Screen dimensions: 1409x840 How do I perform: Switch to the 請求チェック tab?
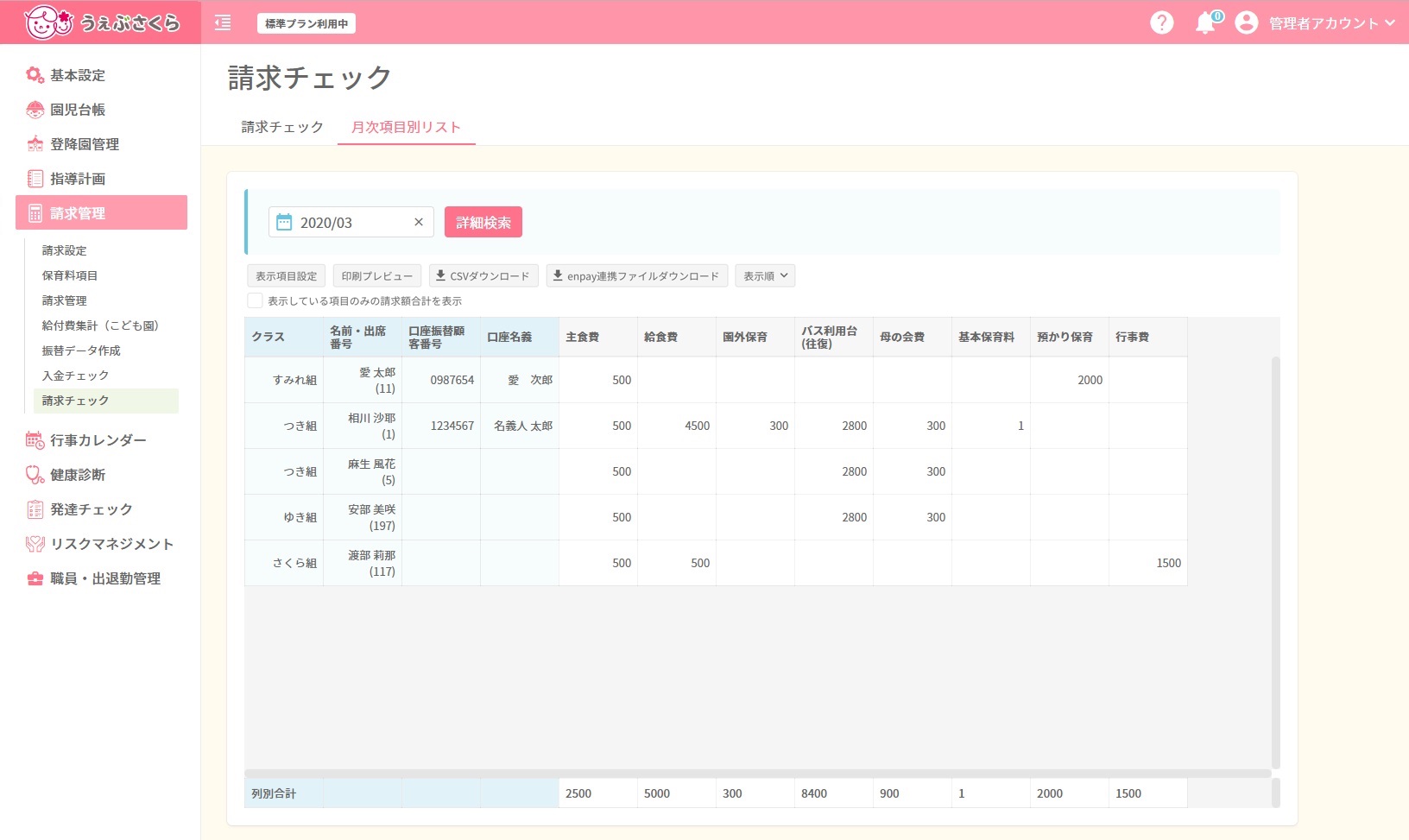click(282, 127)
